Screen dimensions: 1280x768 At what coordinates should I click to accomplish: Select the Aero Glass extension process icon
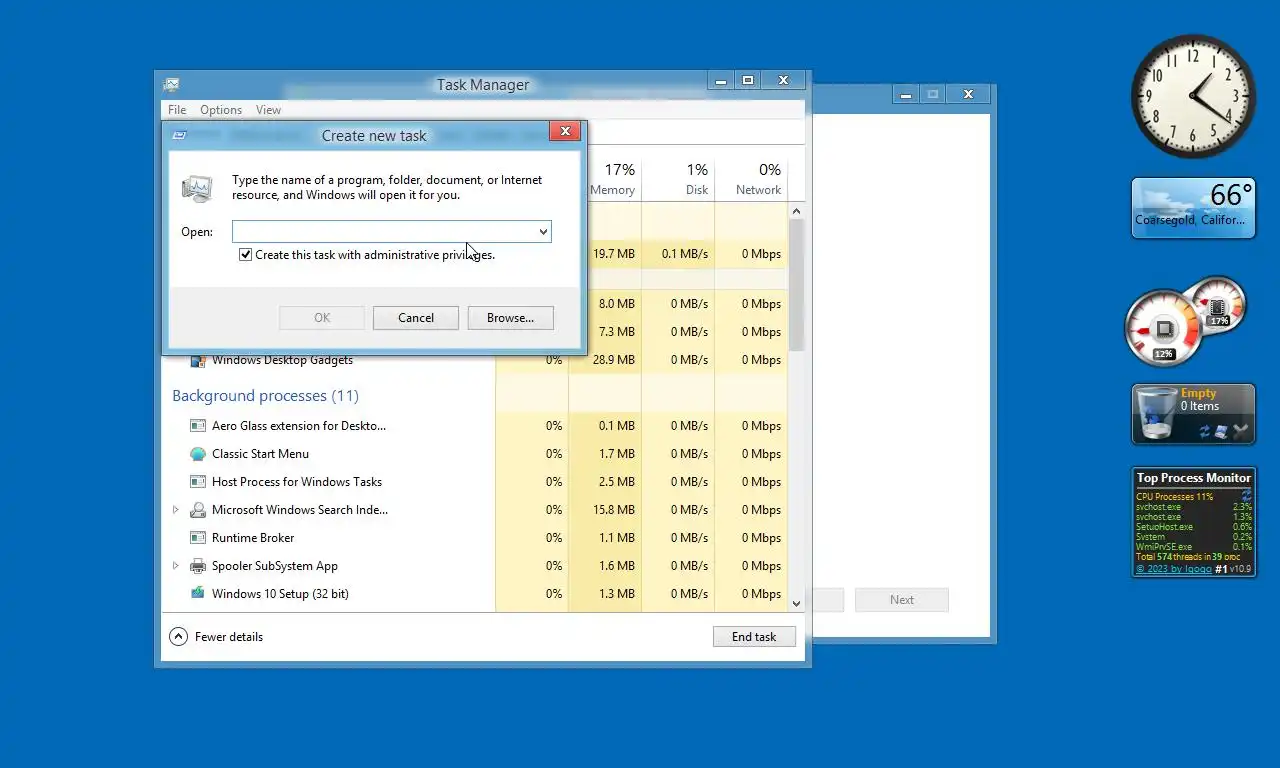point(198,426)
